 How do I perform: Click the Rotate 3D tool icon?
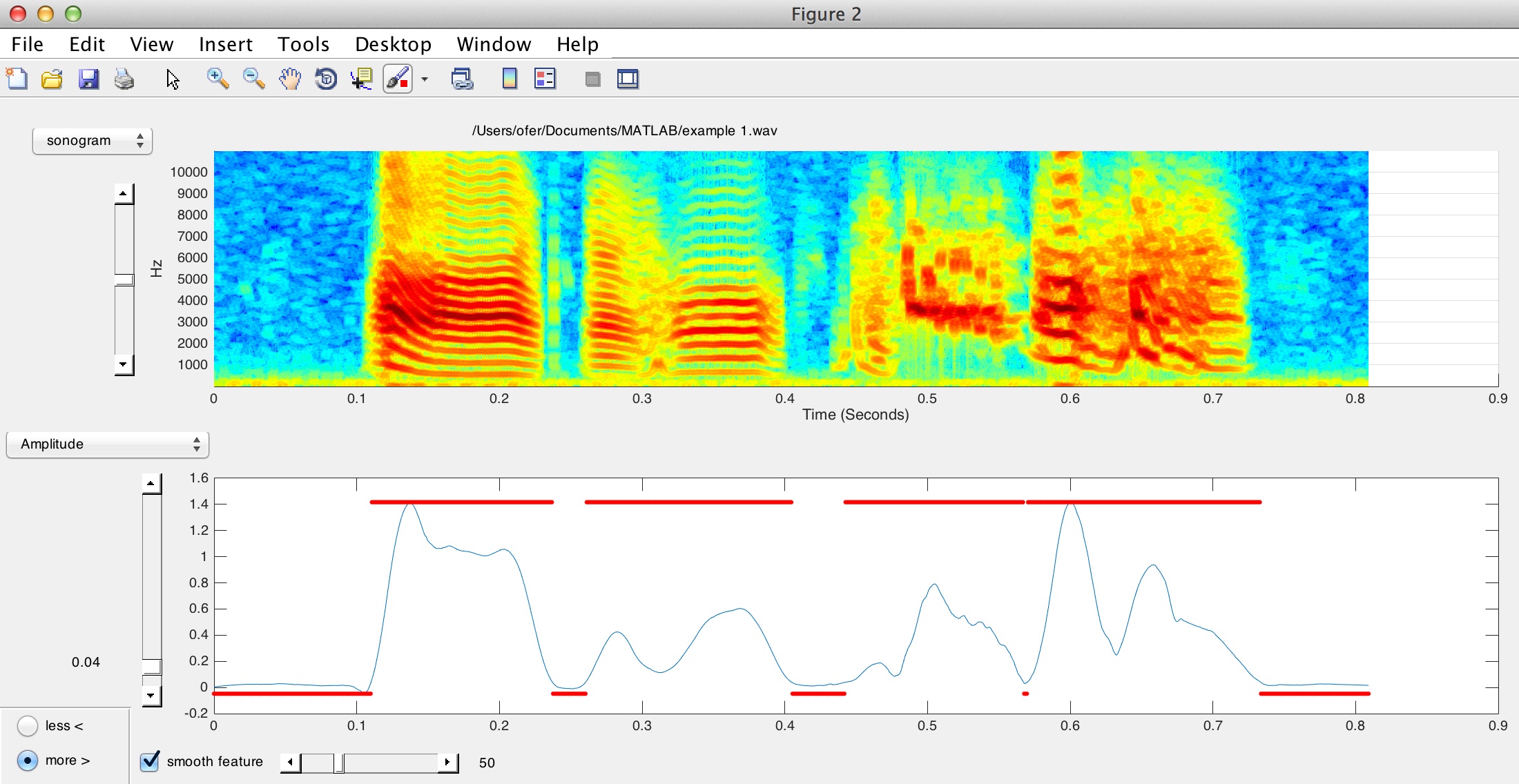(326, 79)
